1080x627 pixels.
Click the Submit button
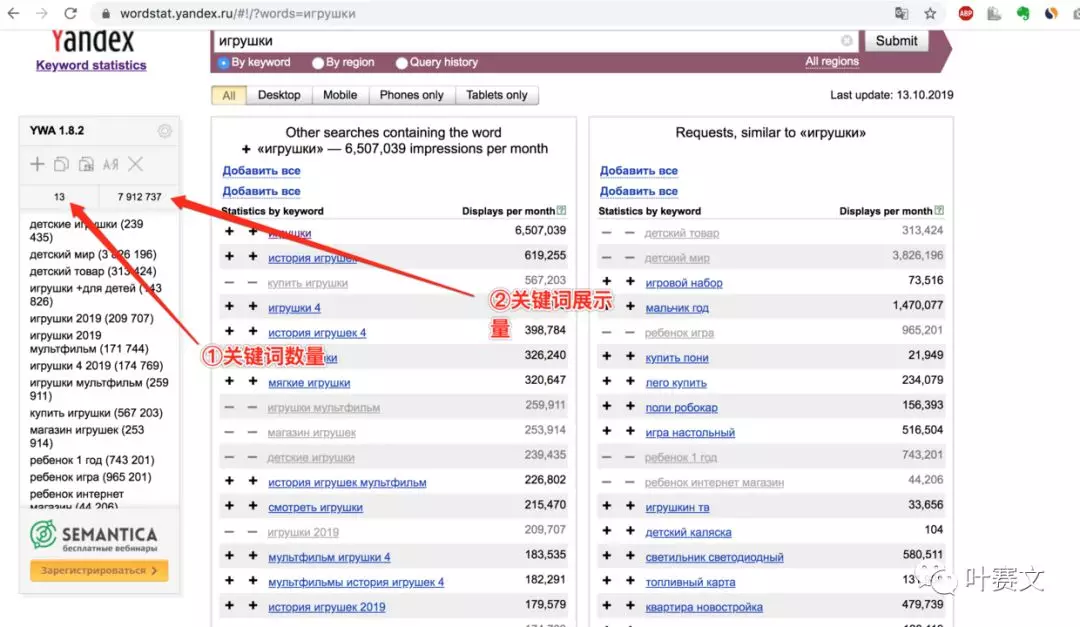click(x=897, y=40)
